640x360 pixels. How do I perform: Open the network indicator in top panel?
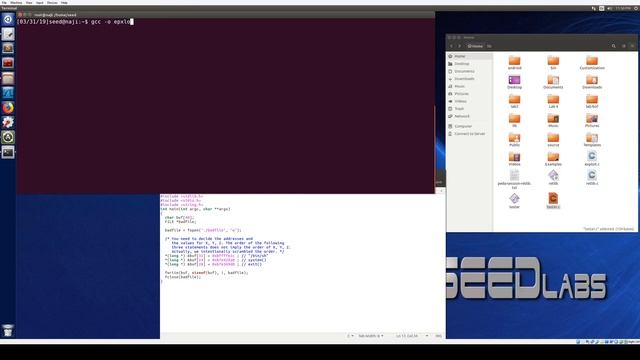(x=593, y=8)
